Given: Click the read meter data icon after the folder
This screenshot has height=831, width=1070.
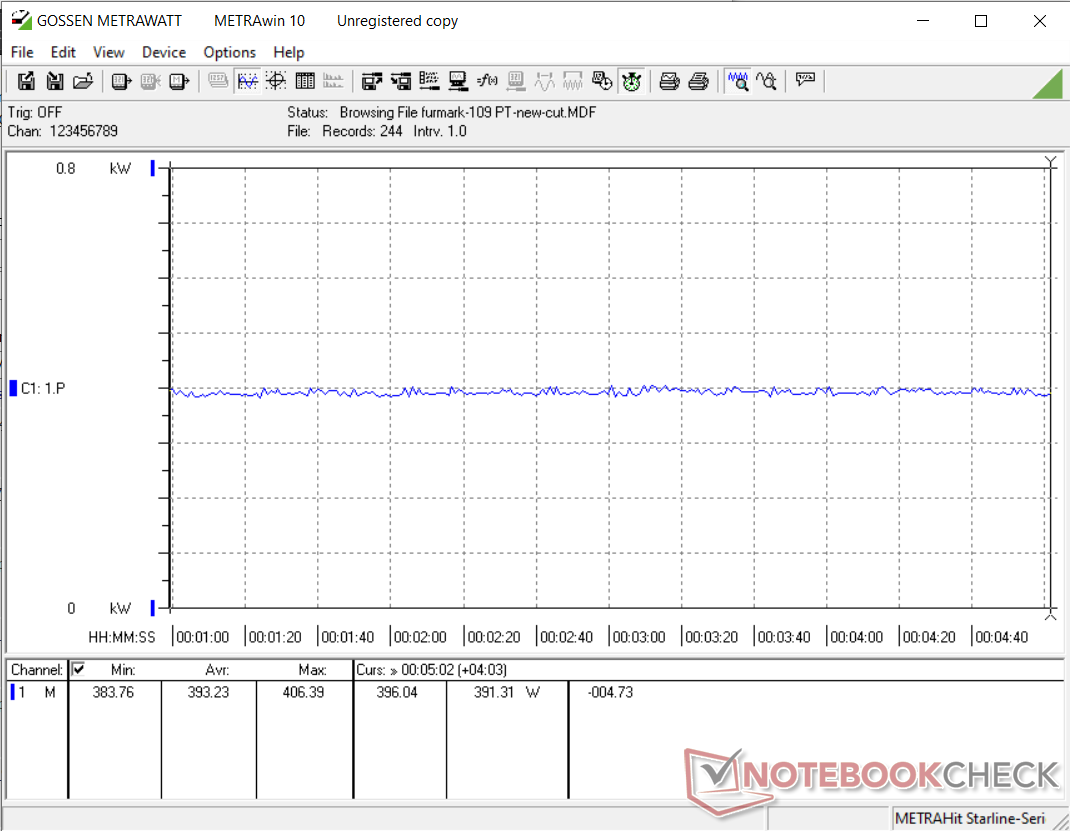Looking at the screenshot, I should pos(121,81).
